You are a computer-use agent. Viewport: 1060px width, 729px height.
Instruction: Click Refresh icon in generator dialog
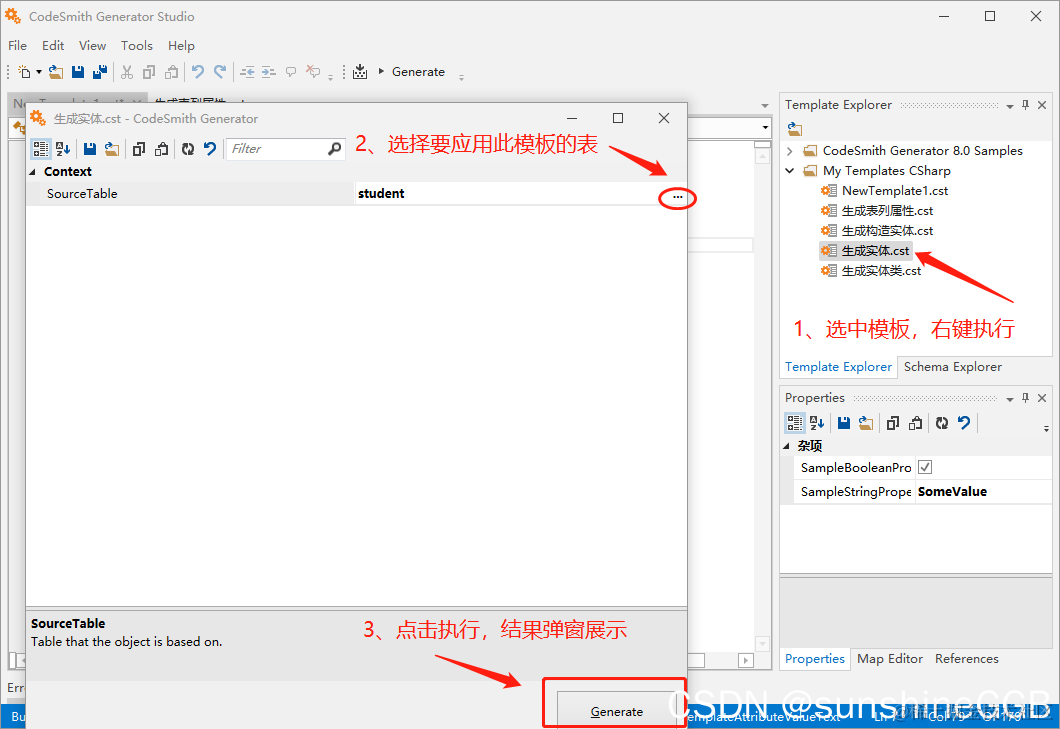188,149
